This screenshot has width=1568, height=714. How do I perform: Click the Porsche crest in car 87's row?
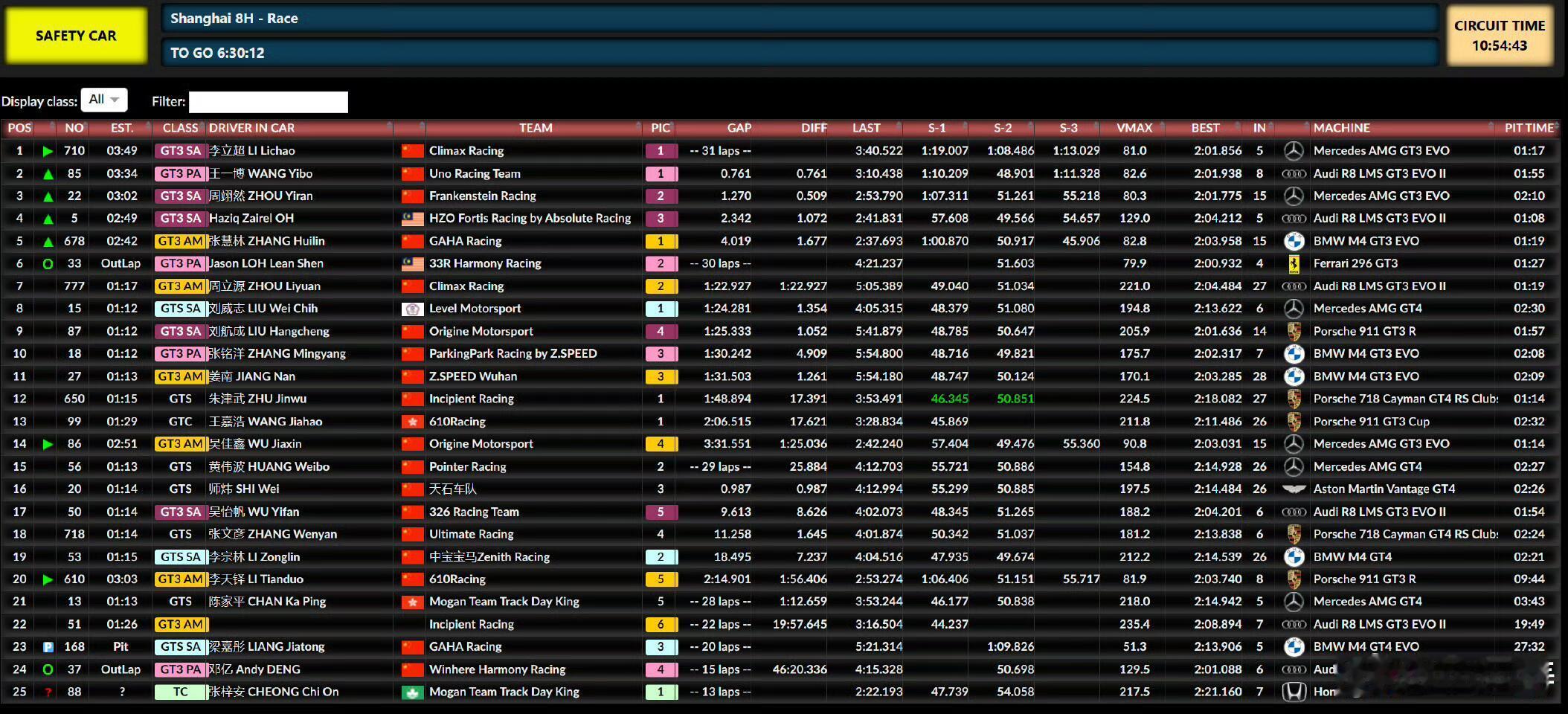point(1294,332)
